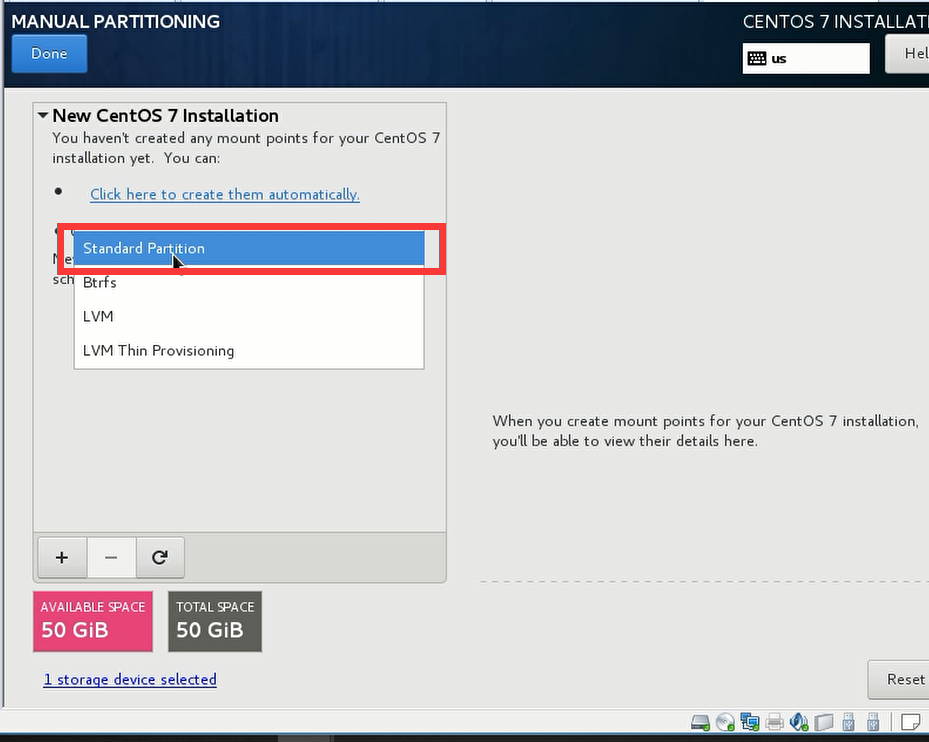
Task: Open the 1 storage device selected link
Action: coord(130,679)
